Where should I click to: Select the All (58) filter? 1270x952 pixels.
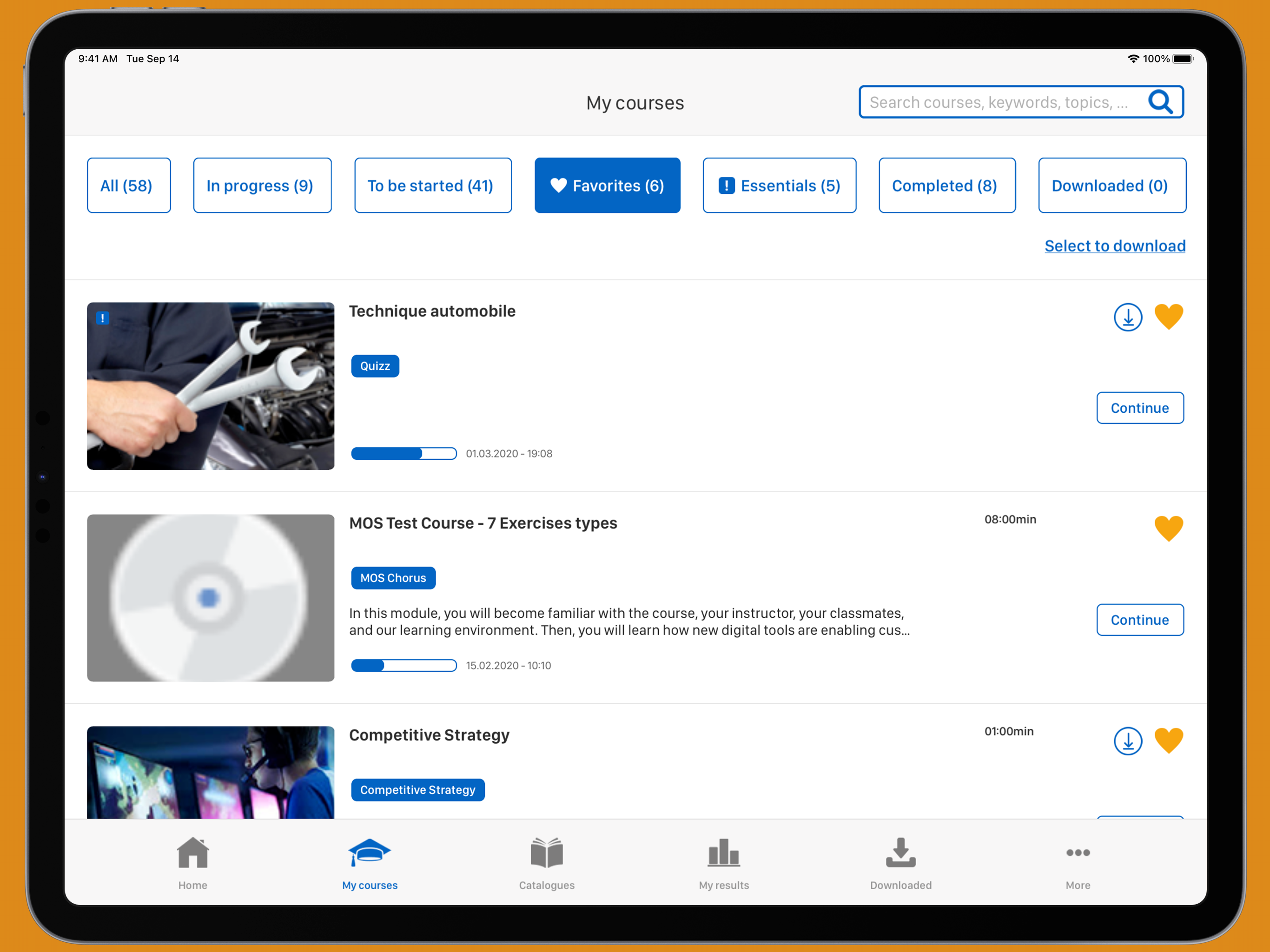click(x=129, y=185)
